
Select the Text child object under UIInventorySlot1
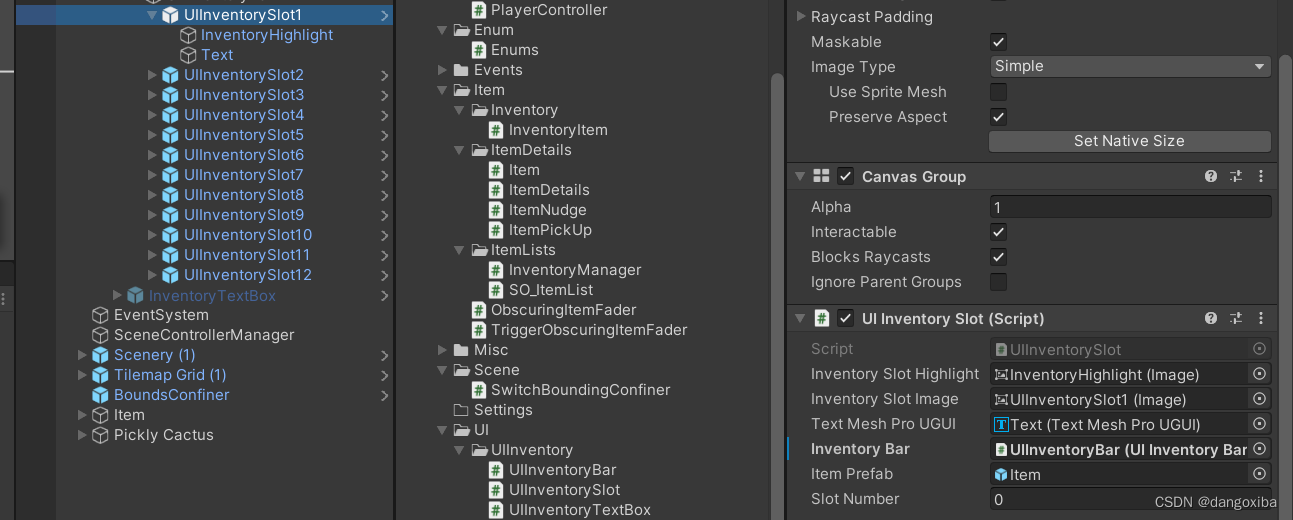click(217, 55)
